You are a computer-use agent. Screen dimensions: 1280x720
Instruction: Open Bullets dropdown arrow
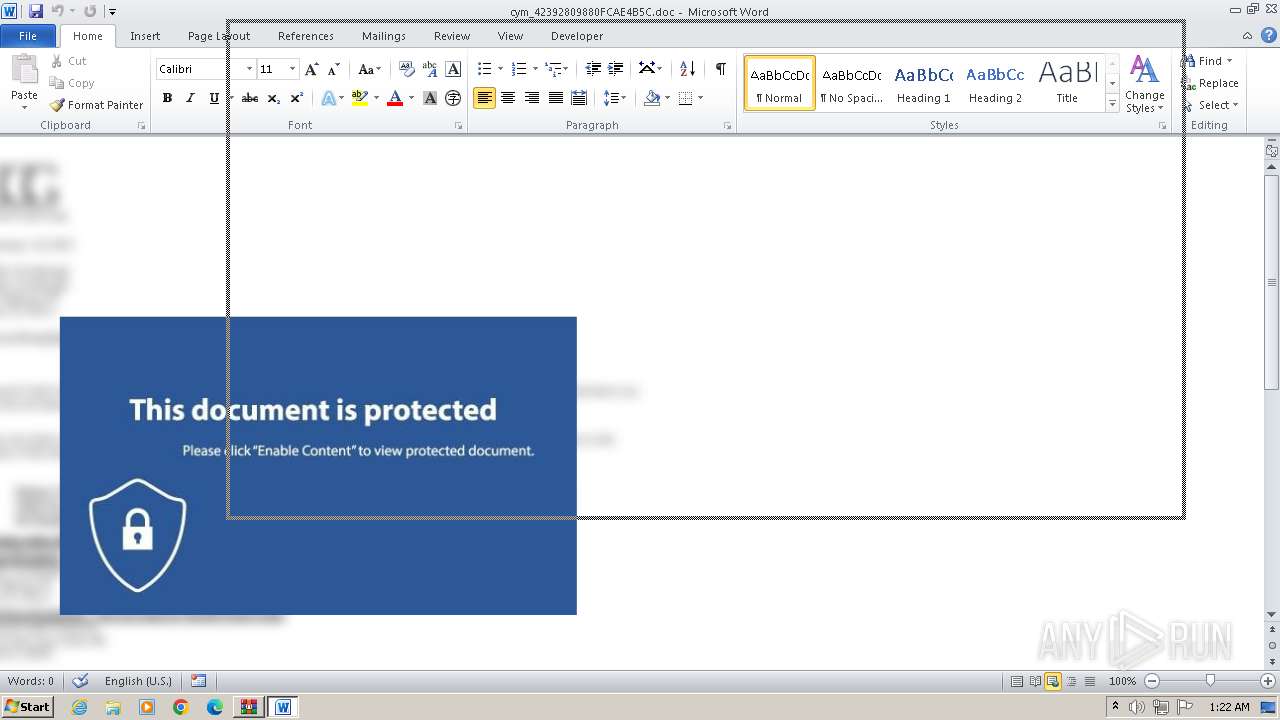[x=500, y=69]
